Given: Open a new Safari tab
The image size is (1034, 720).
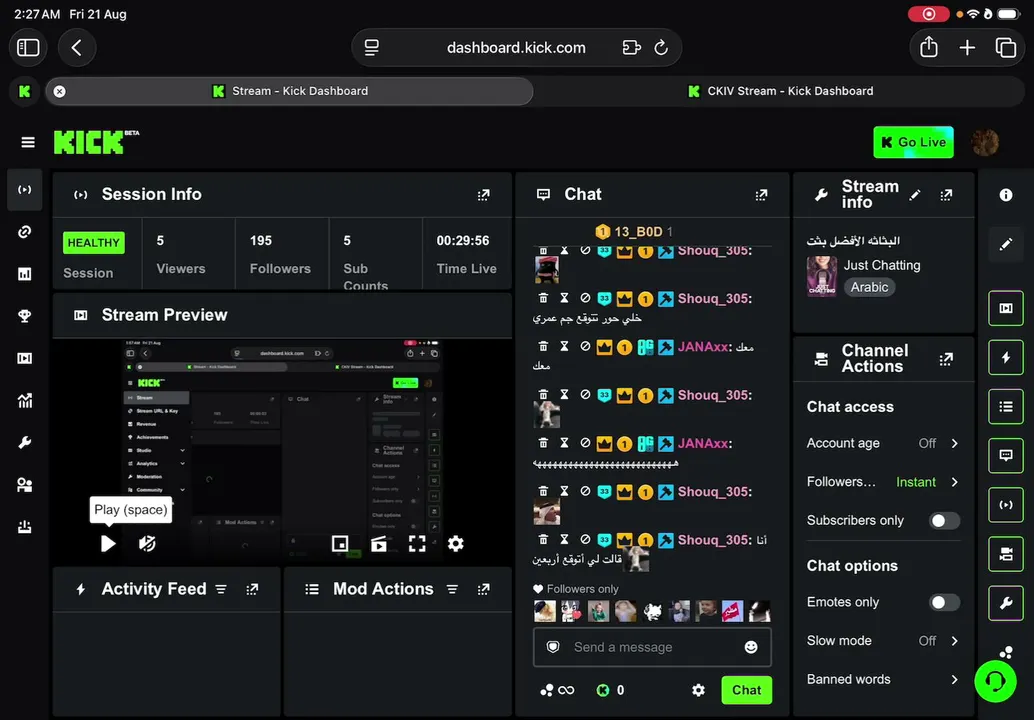Looking at the screenshot, I should (967, 47).
